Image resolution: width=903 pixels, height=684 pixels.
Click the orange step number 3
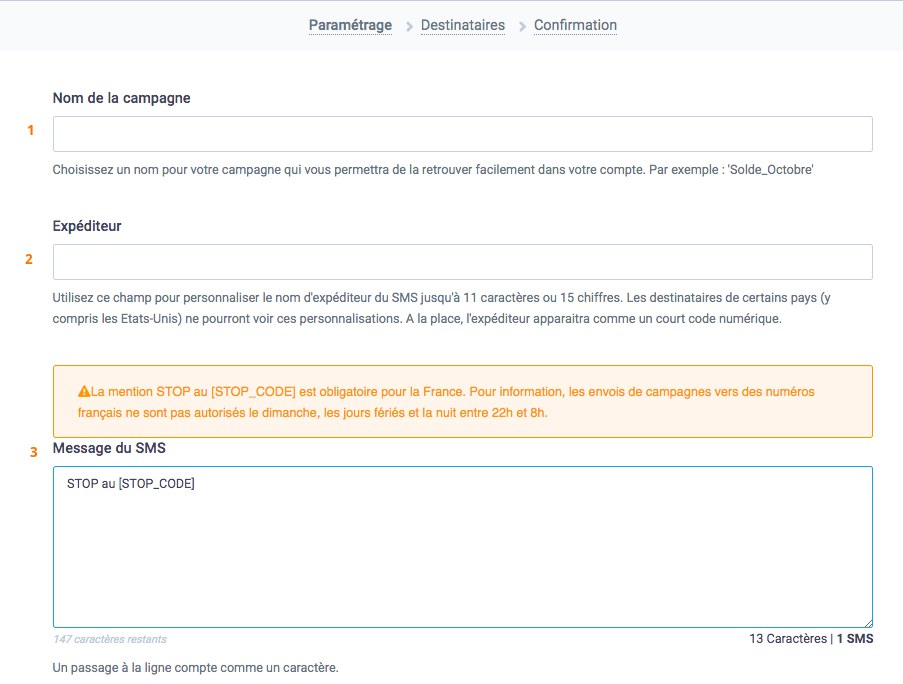pyautogui.click(x=34, y=452)
